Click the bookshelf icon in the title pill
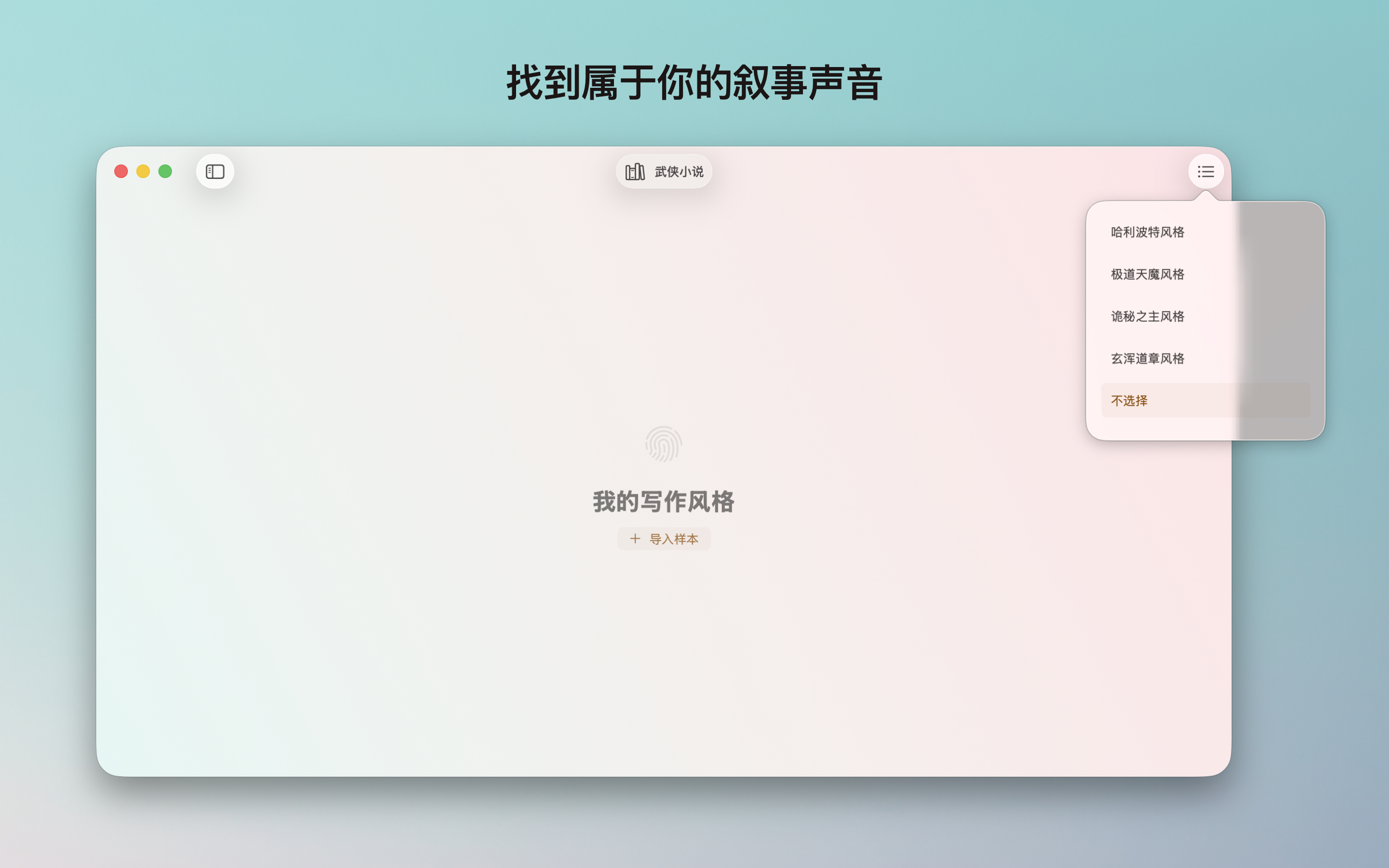The image size is (1389, 868). [635, 172]
